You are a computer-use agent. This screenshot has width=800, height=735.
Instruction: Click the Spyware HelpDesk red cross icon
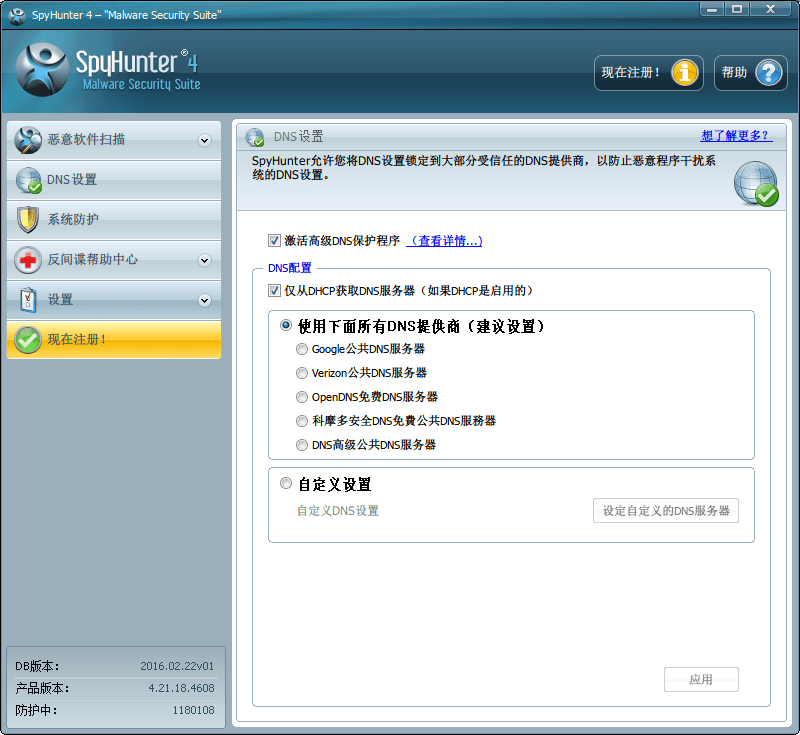[28, 260]
